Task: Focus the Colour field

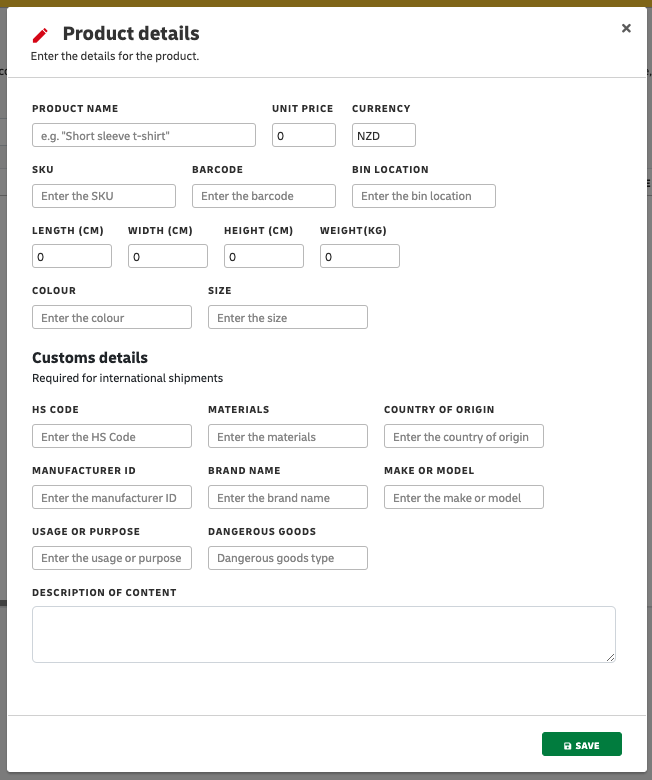Action: (x=112, y=317)
